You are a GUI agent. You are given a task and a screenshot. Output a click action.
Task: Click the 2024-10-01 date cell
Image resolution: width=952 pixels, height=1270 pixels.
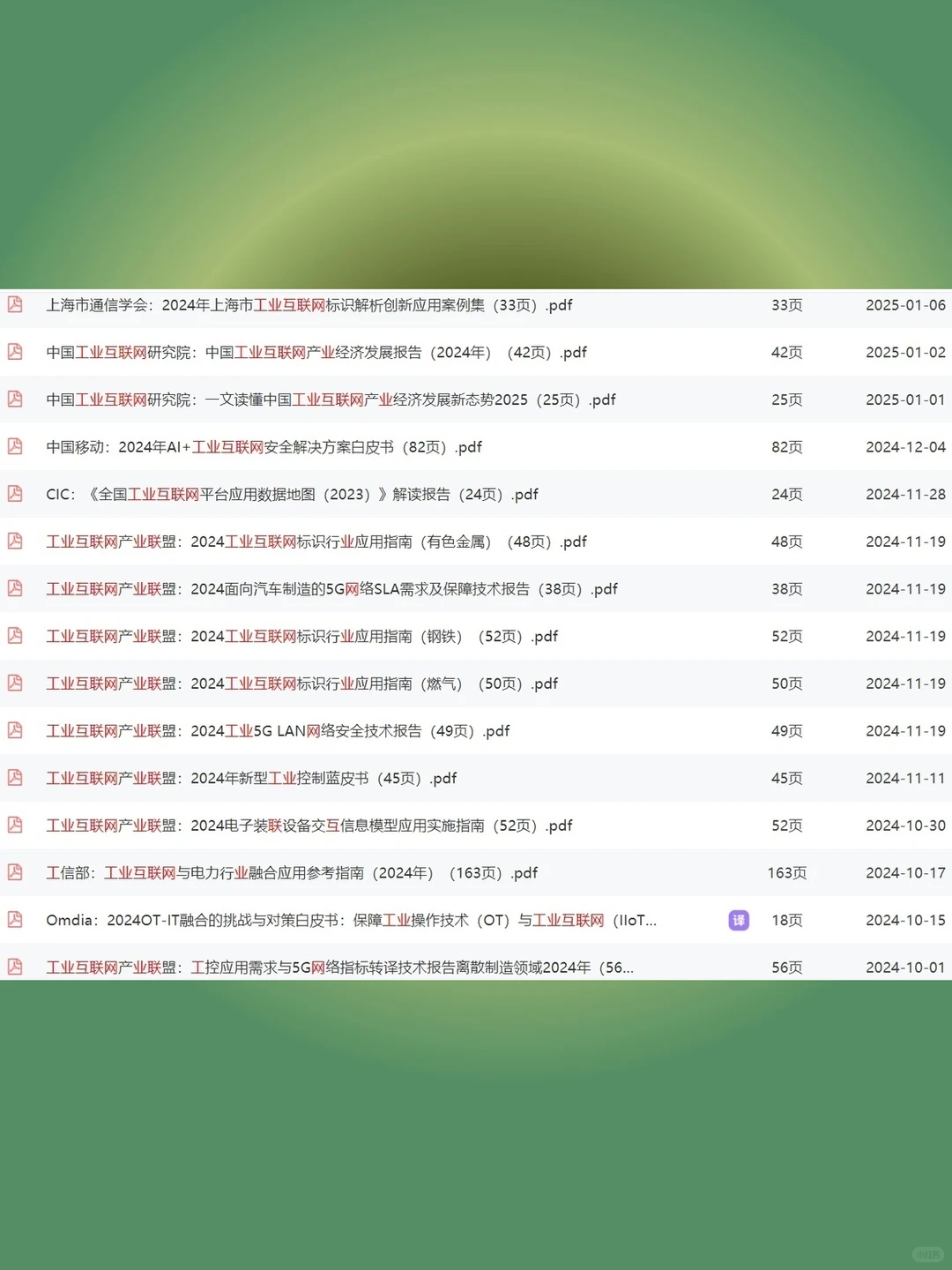click(905, 967)
